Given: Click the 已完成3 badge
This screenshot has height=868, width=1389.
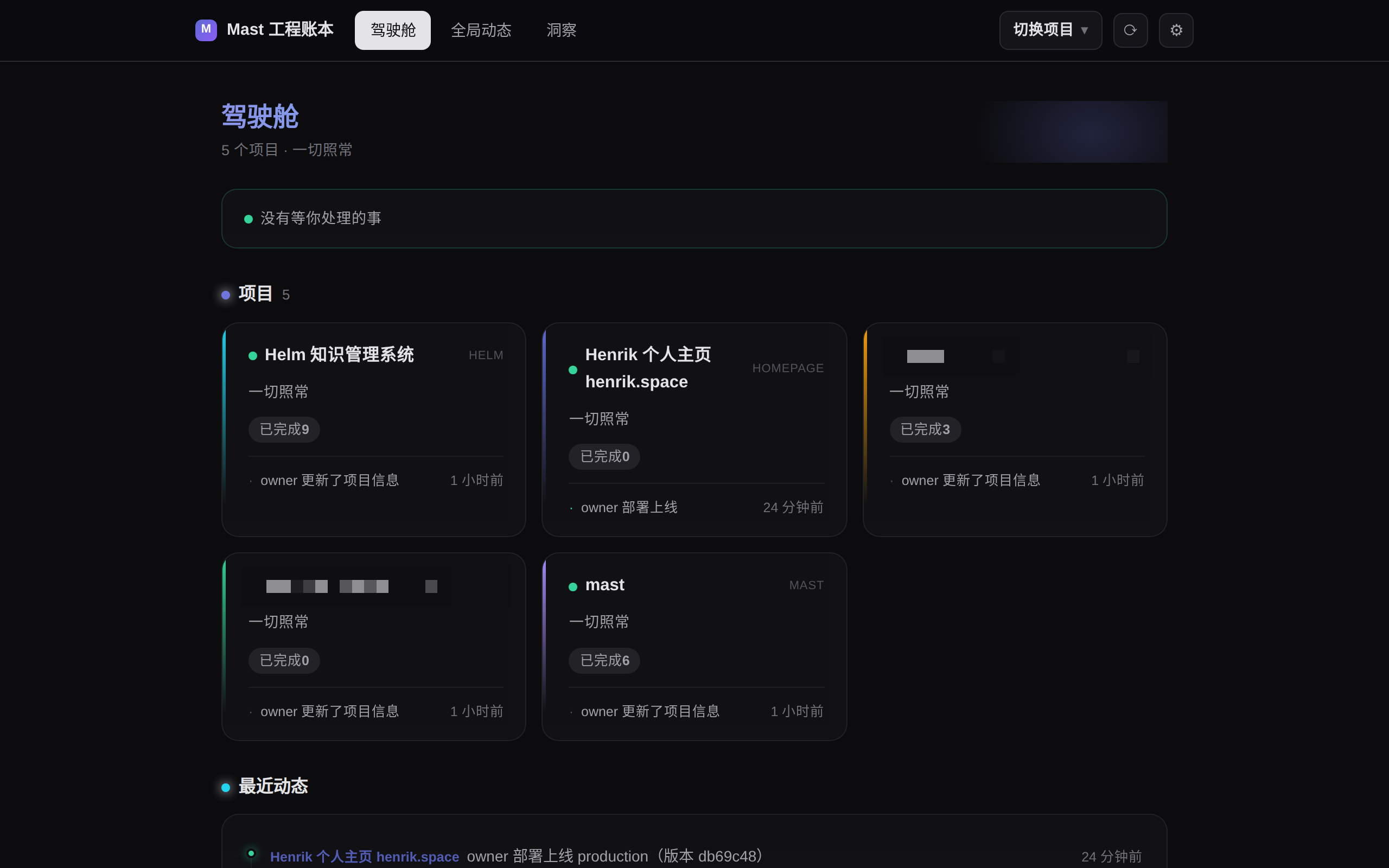Looking at the screenshot, I should [x=925, y=430].
